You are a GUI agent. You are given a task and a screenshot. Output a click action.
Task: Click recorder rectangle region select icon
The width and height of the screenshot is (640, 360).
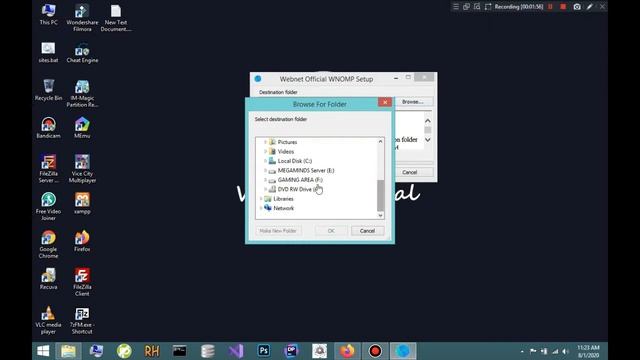(488, 7)
